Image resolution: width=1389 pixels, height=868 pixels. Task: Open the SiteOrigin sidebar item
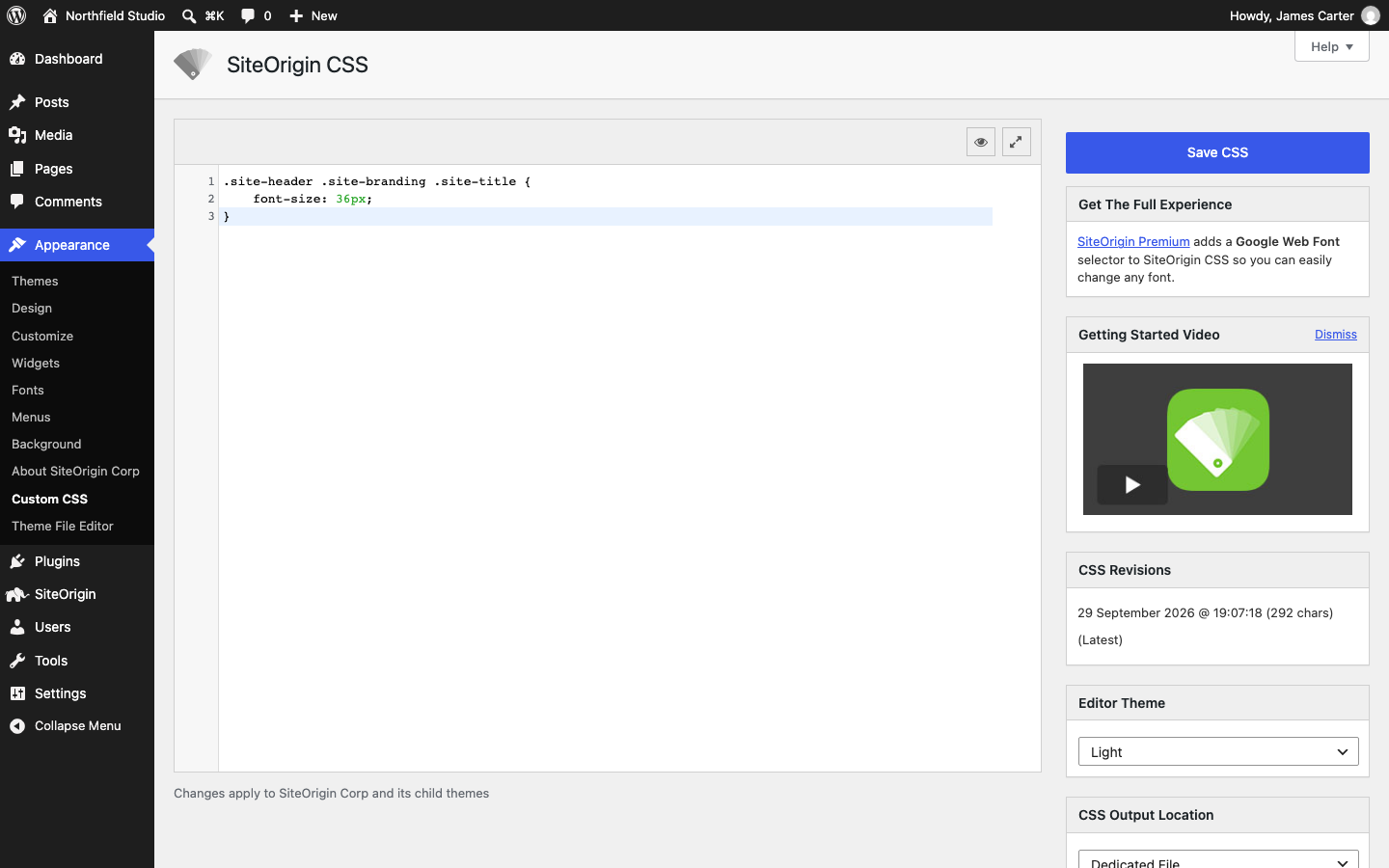pos(77,594)
